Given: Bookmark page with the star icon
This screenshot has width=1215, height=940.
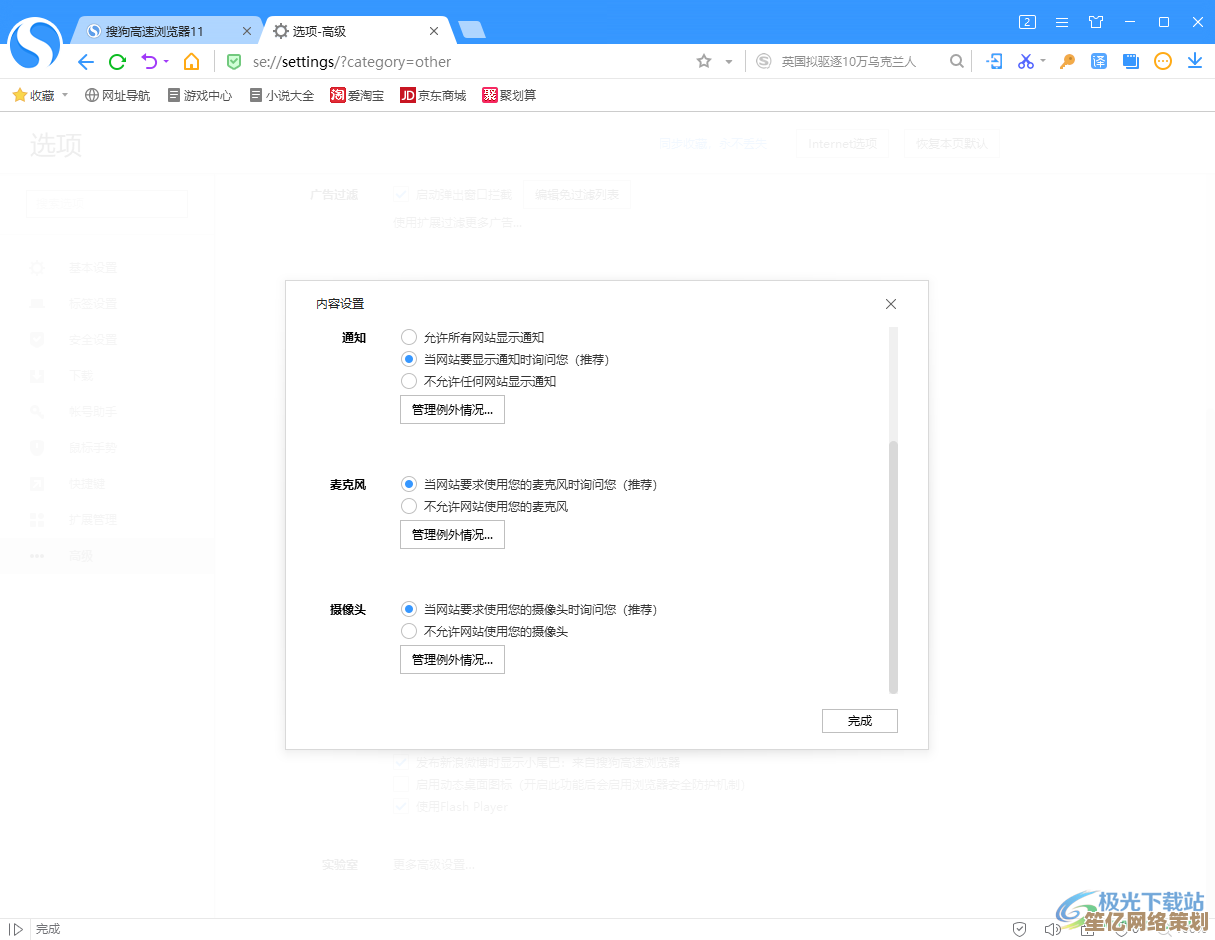Looking at the screenshot, I should 704,62.
